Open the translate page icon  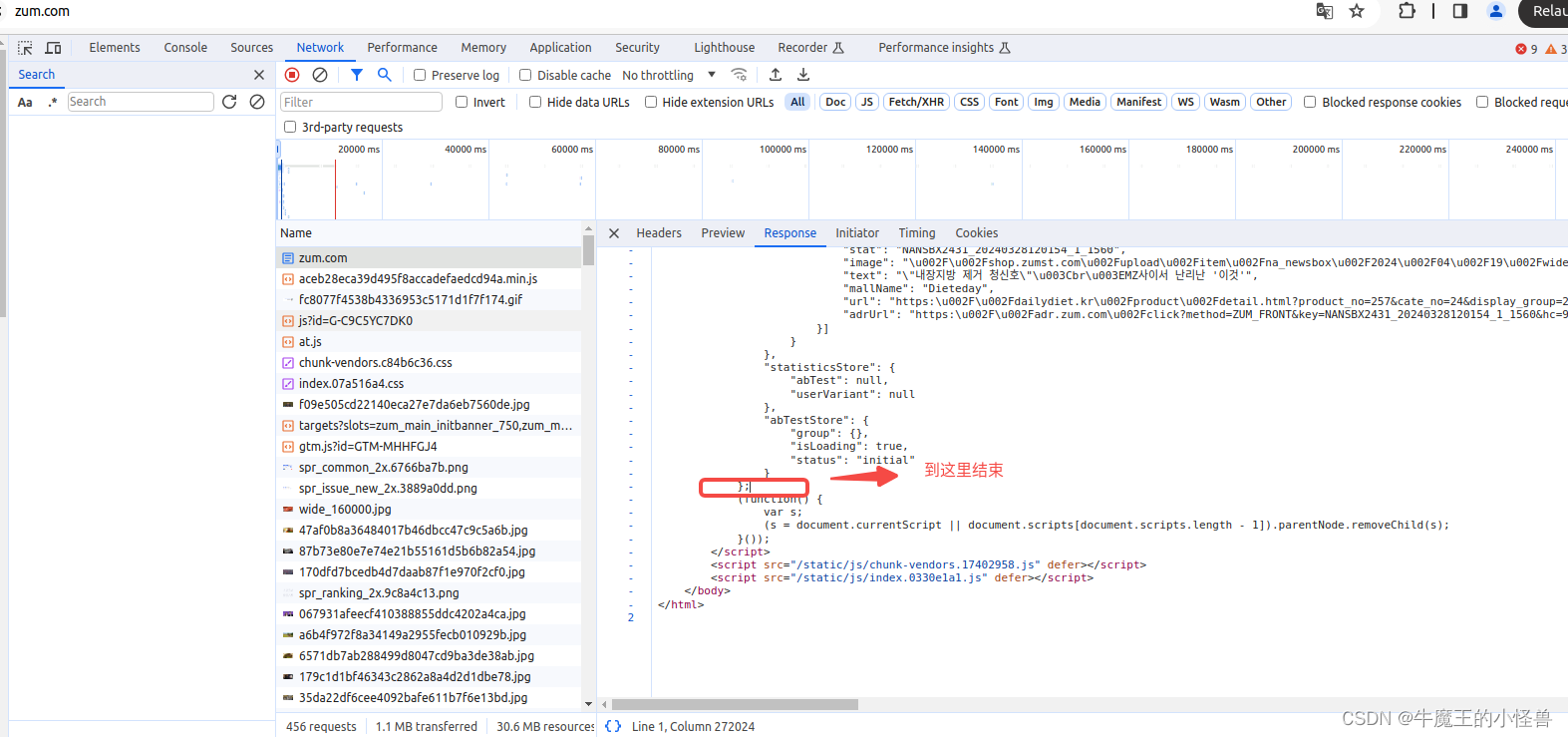pyautogui.click(x=1325, y=11)
